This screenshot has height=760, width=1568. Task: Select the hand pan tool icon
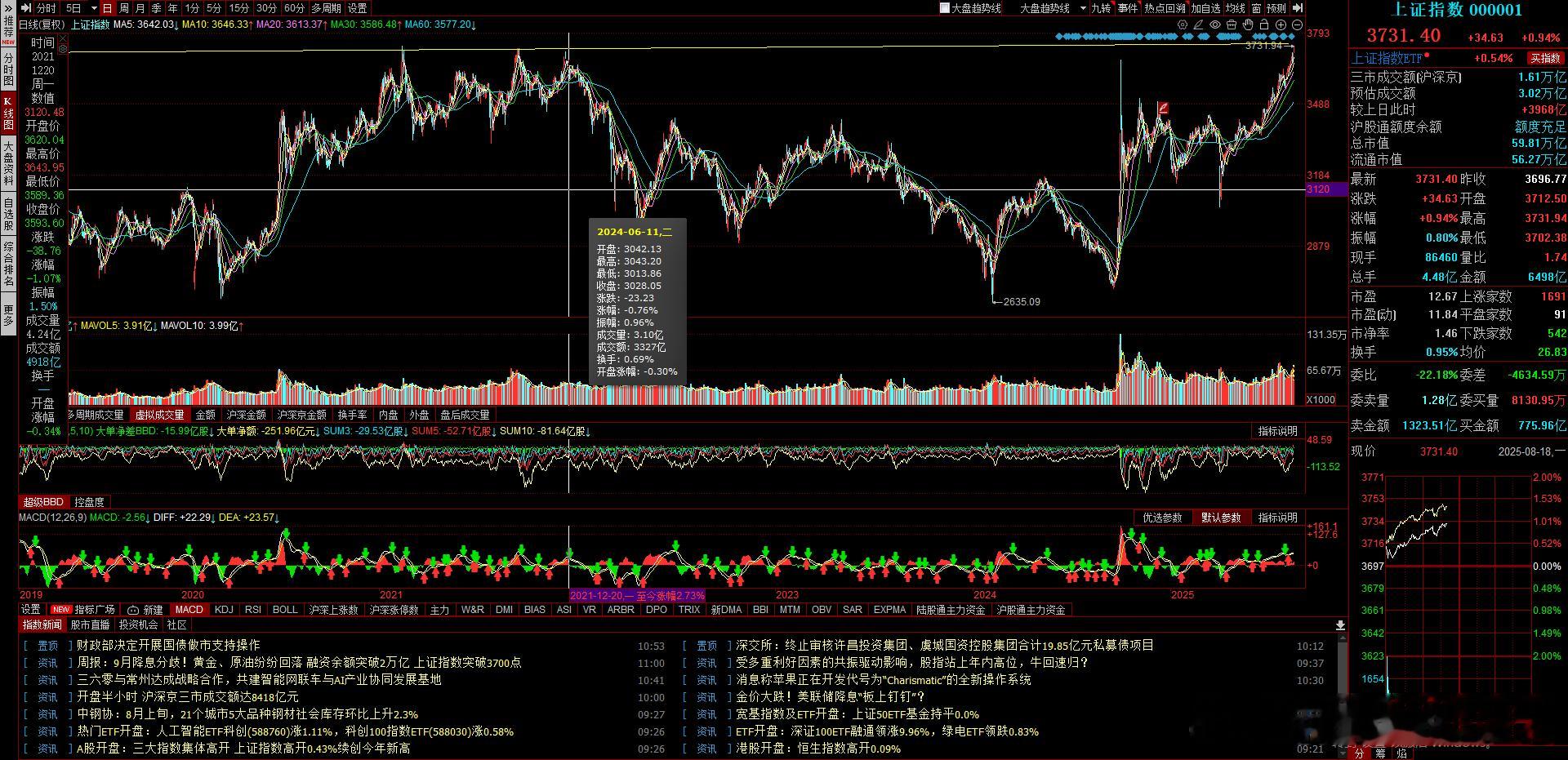[1248, 24]
